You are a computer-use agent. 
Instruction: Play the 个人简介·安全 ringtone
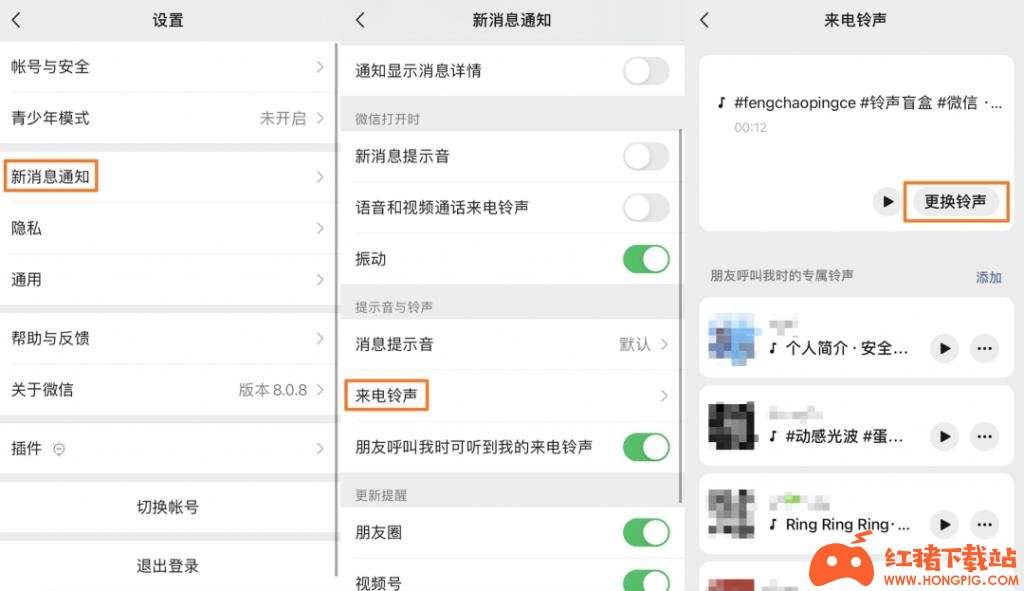click(944, 348)
